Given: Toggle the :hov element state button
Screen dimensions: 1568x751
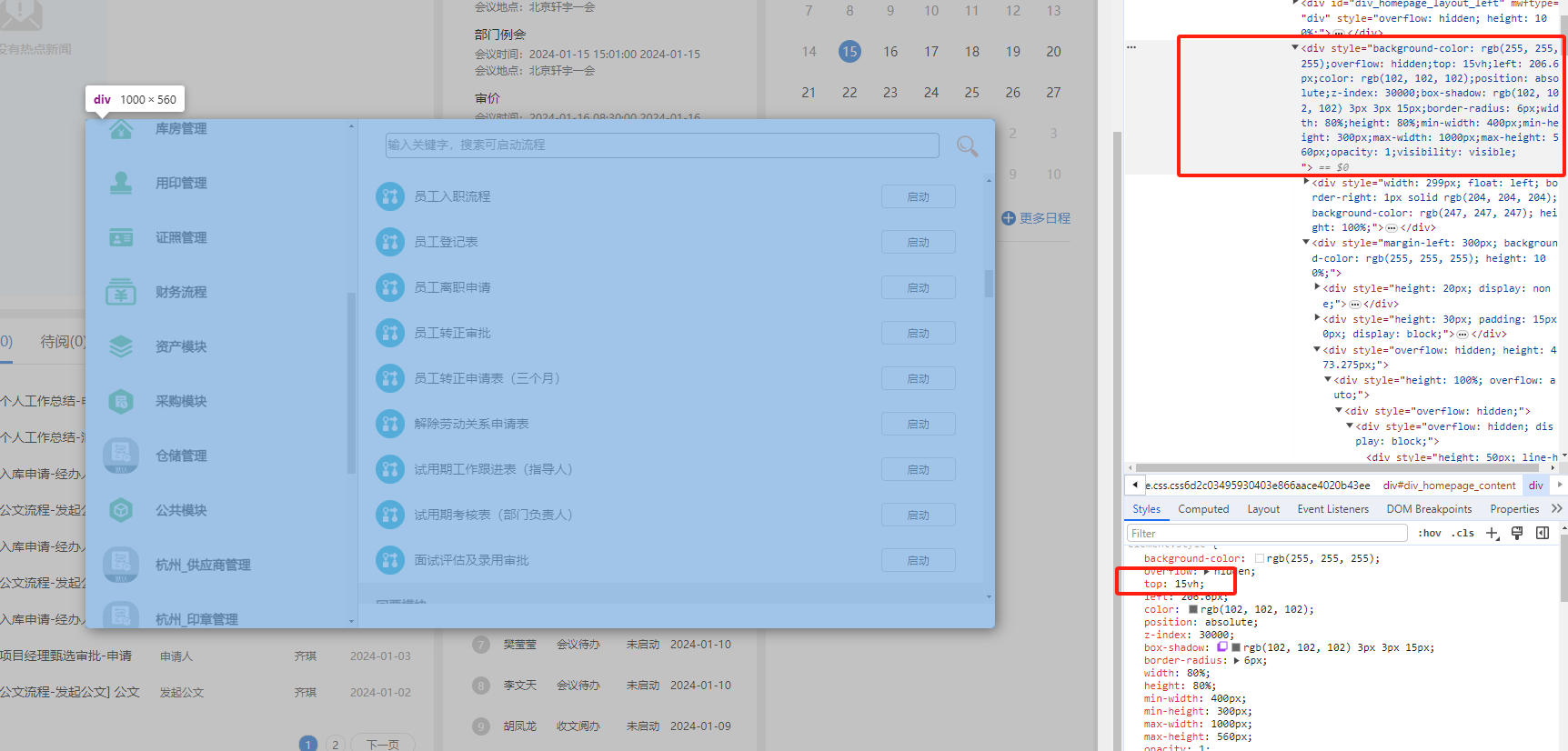Looking at the screenshot, I should 1430,534.
